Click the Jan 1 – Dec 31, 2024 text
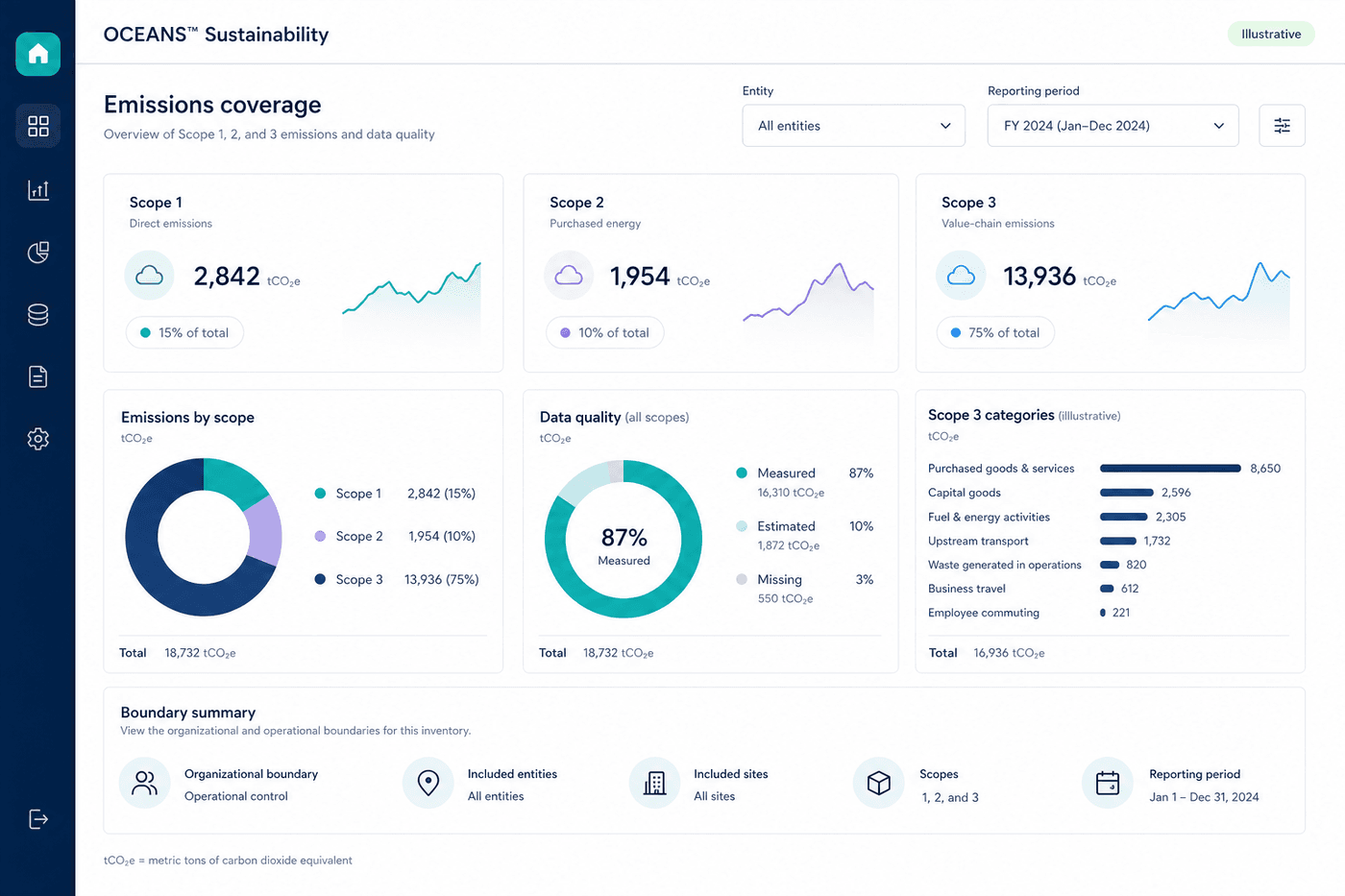 click(x=1204, y=797)
